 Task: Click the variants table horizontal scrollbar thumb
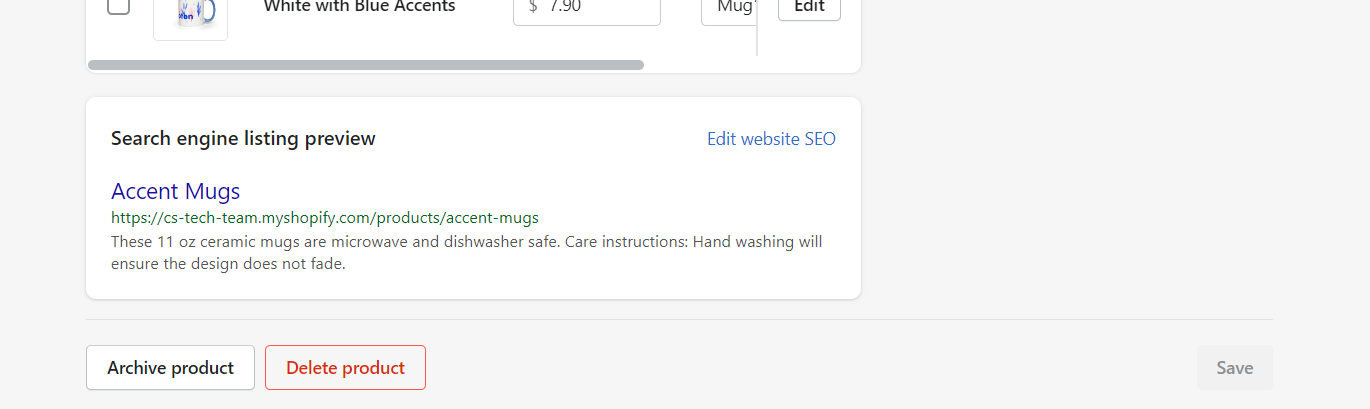click(x=366, y=65)
